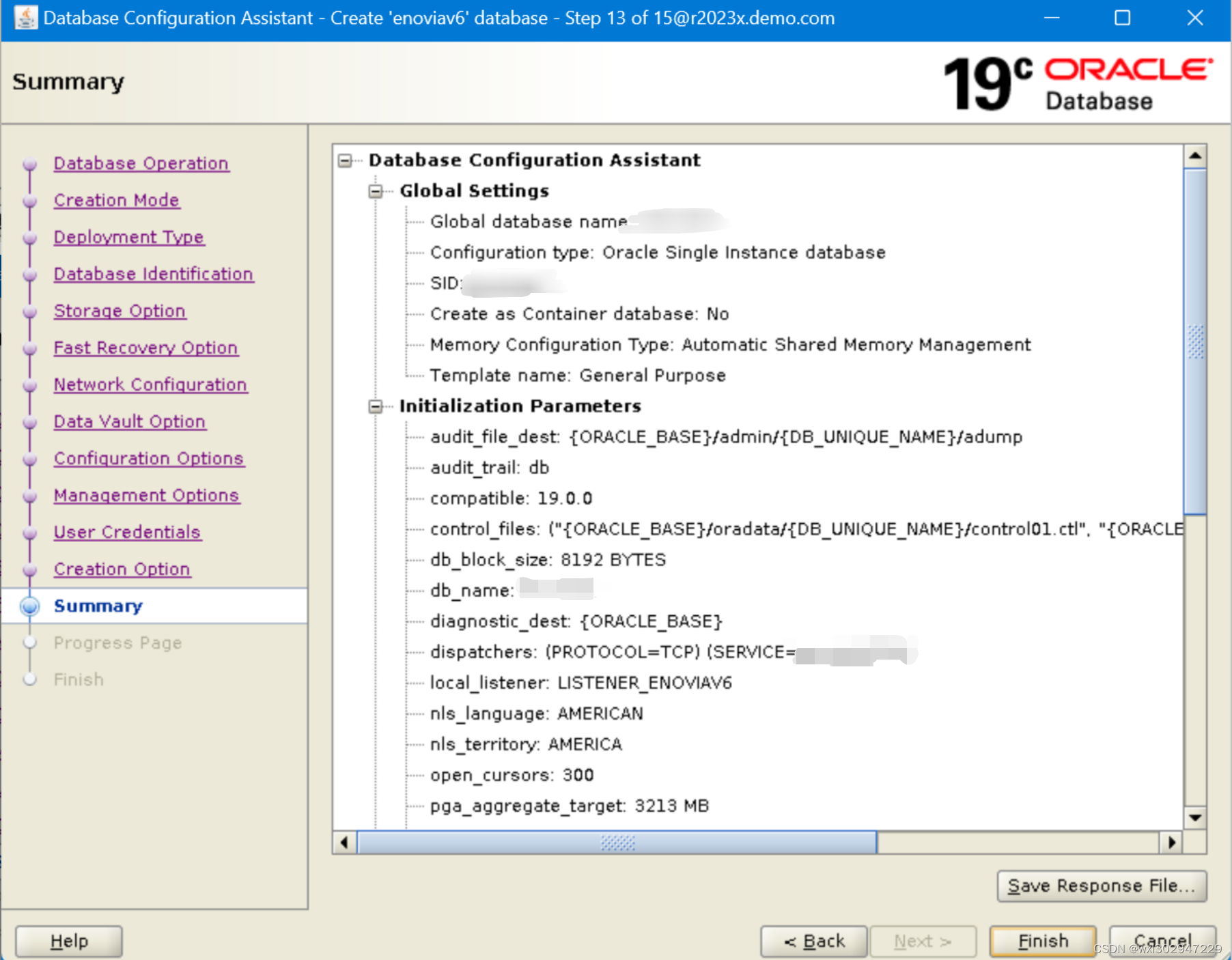1232x960 pixels.
Task: Select the dispatchers parameter row
Action: pyautogui.click(x=673, y=652)
